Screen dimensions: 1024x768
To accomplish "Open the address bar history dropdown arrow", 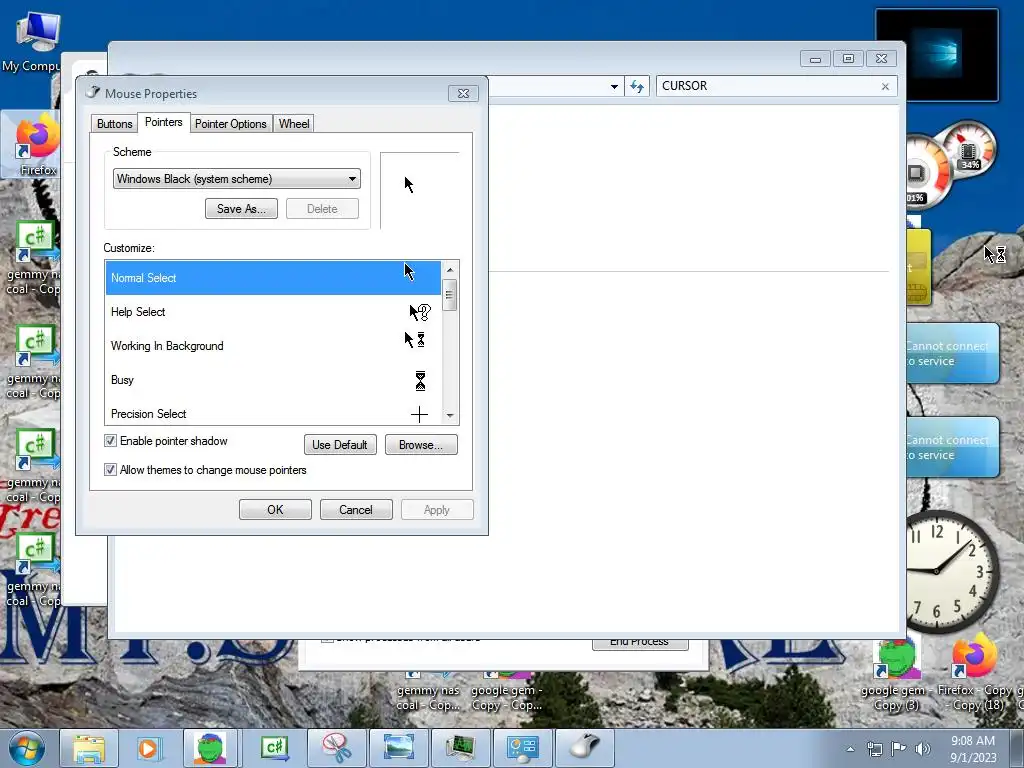I will pos(614,86).
